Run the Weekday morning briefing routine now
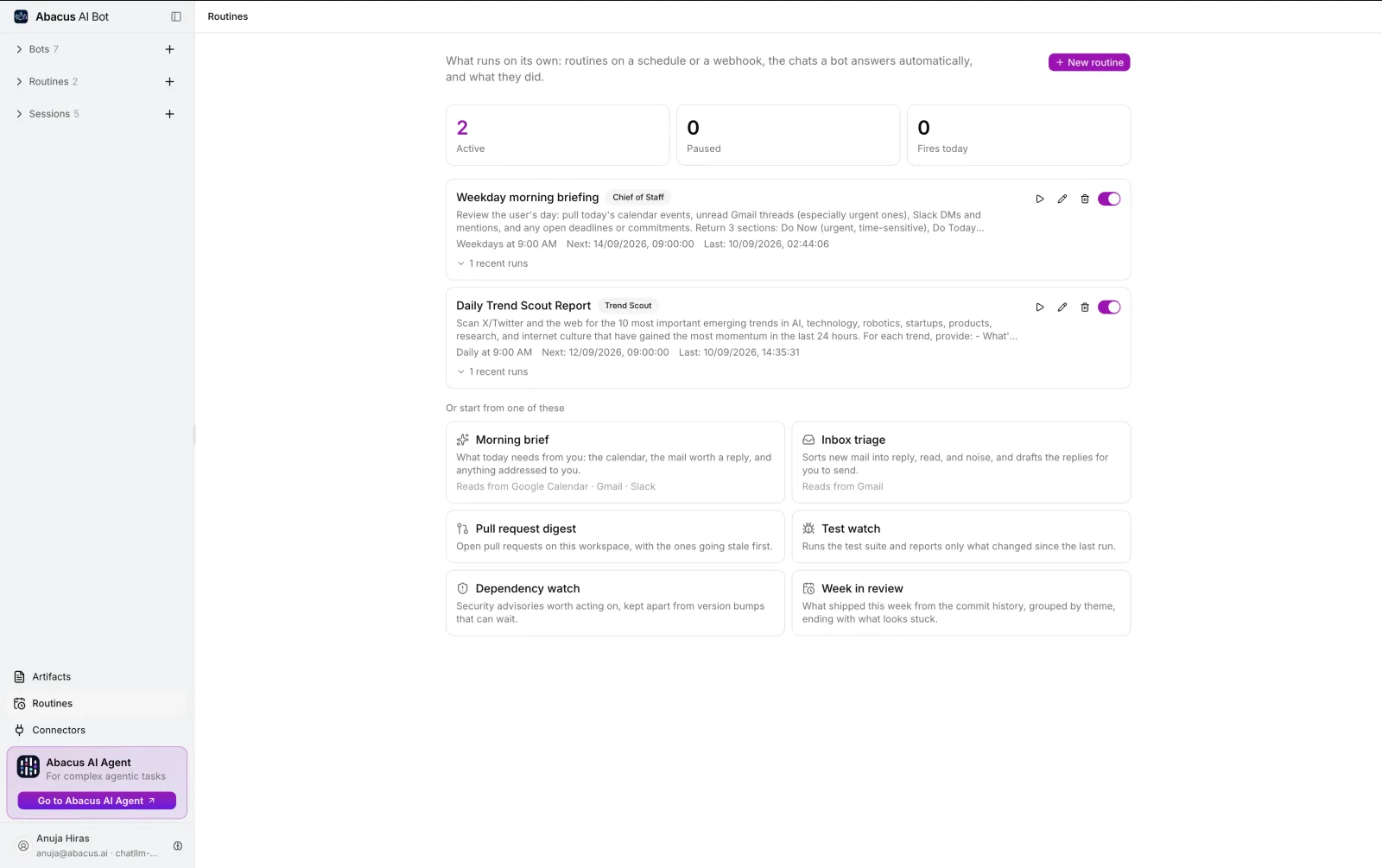The image size is (1382, 868). tap(1039, 199)
